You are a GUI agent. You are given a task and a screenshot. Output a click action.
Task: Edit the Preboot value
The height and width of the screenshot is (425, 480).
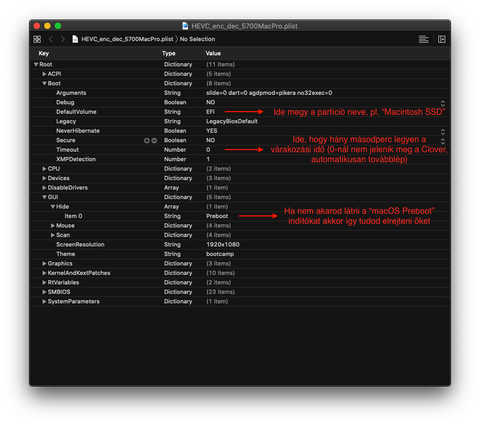tap(217, 216)
